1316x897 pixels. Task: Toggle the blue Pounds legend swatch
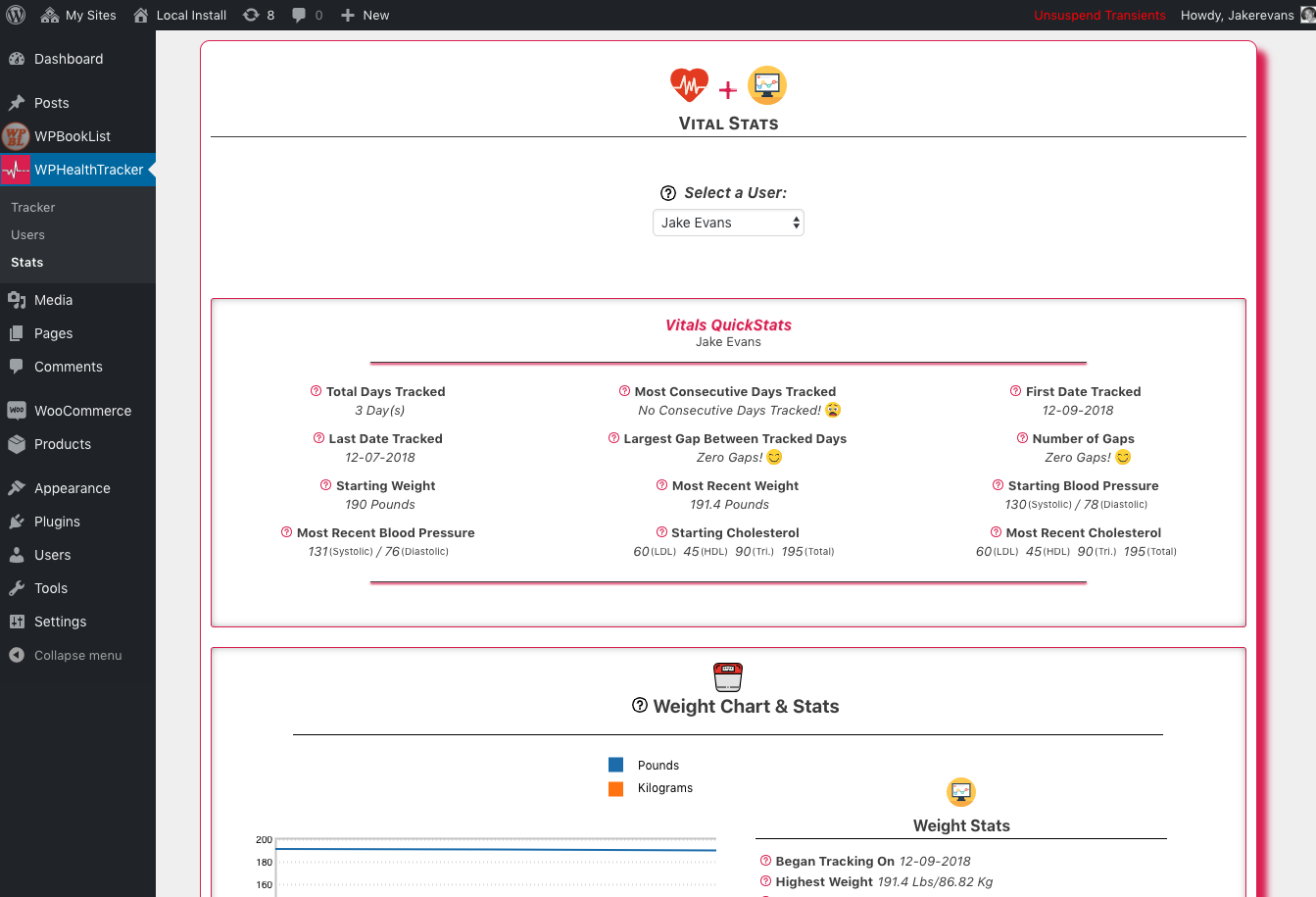(x=615, y=765)
